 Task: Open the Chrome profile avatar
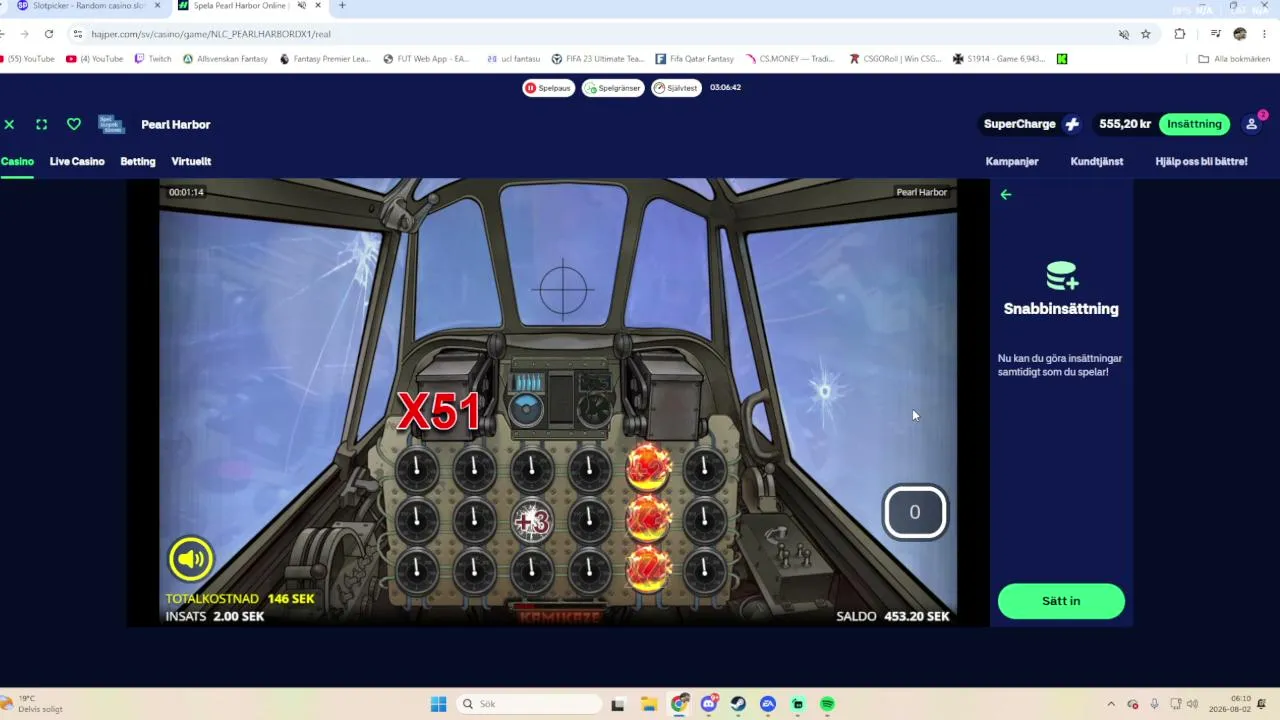1240,34
